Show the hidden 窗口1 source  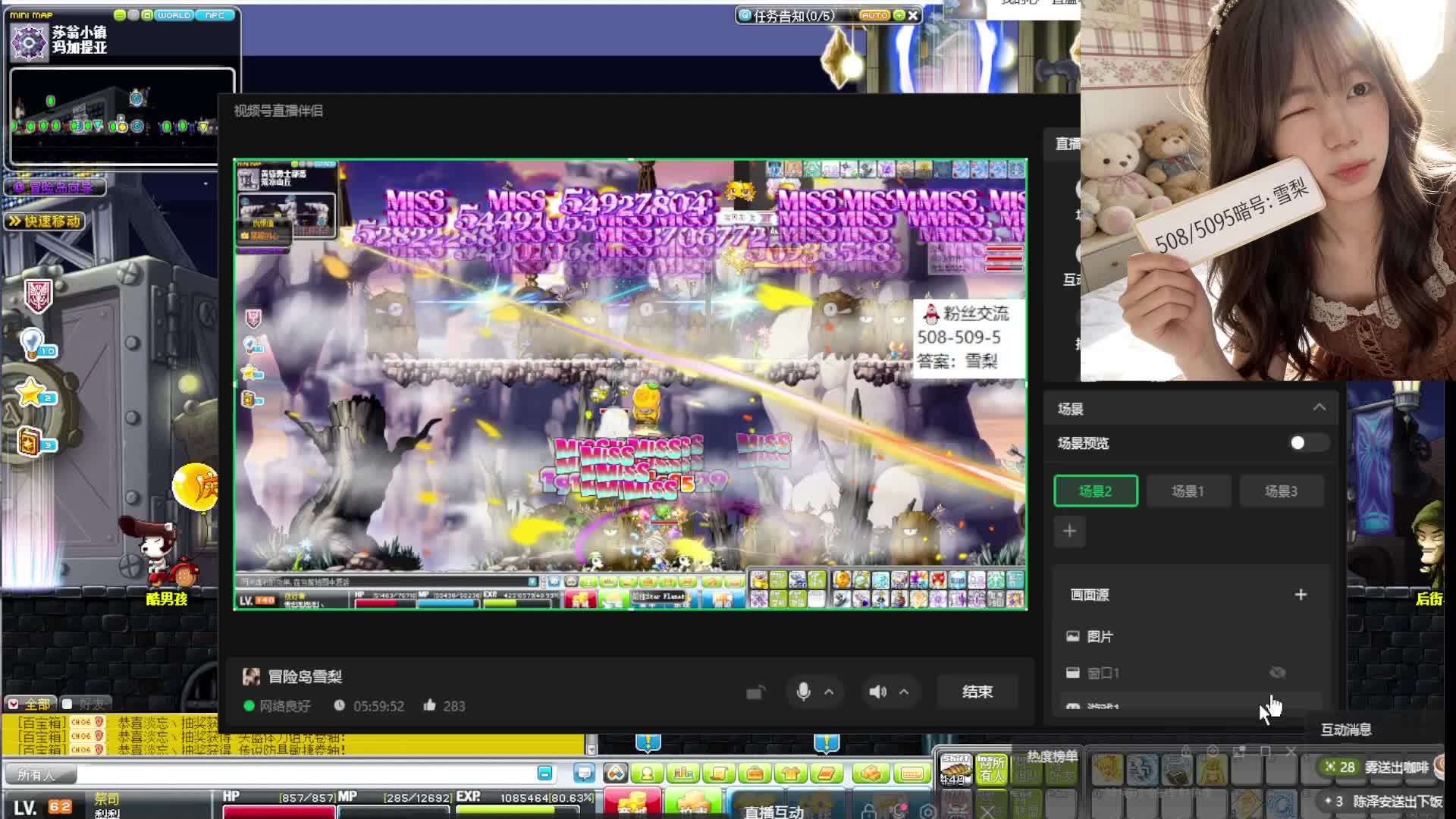(1278, 673)
